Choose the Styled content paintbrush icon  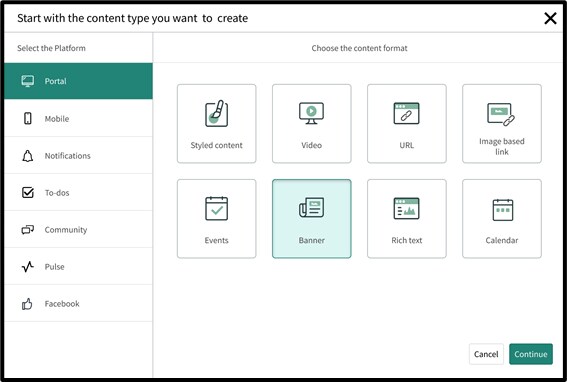pyautogui.click(x=217, y=114)
